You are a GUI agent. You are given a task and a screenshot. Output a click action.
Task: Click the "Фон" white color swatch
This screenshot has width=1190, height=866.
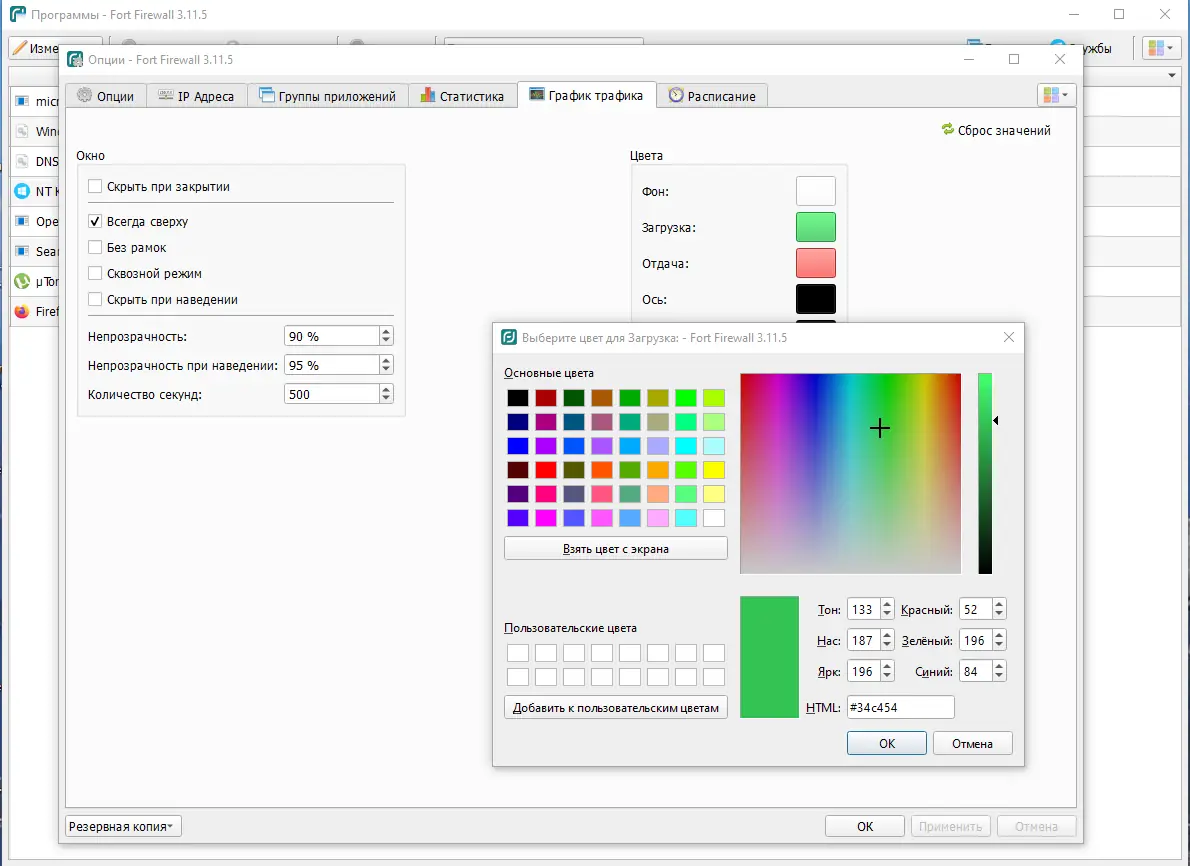tap(816, 191)
